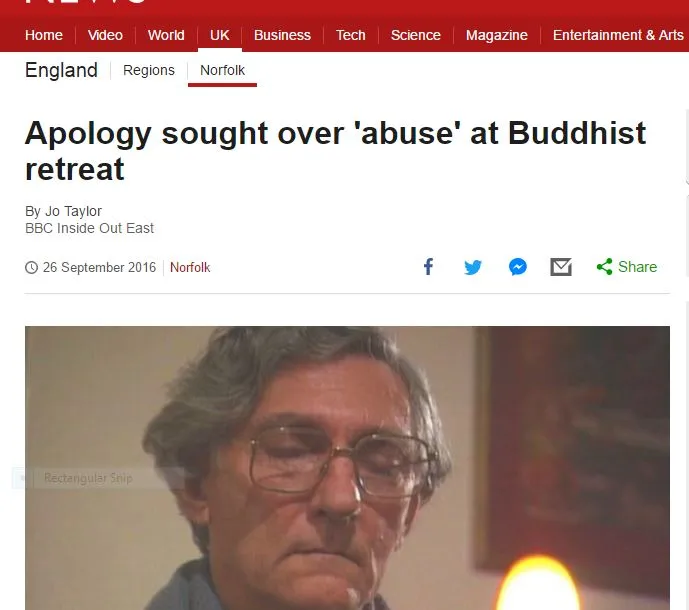Viewport: 689px width, 610px height.
Task: Open the Video section
Action: coord(105,35)
